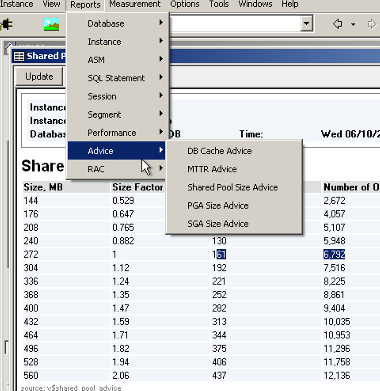380x391 pixels.
Task: Choose DB Cache Advice
Action: coord(234,151)
